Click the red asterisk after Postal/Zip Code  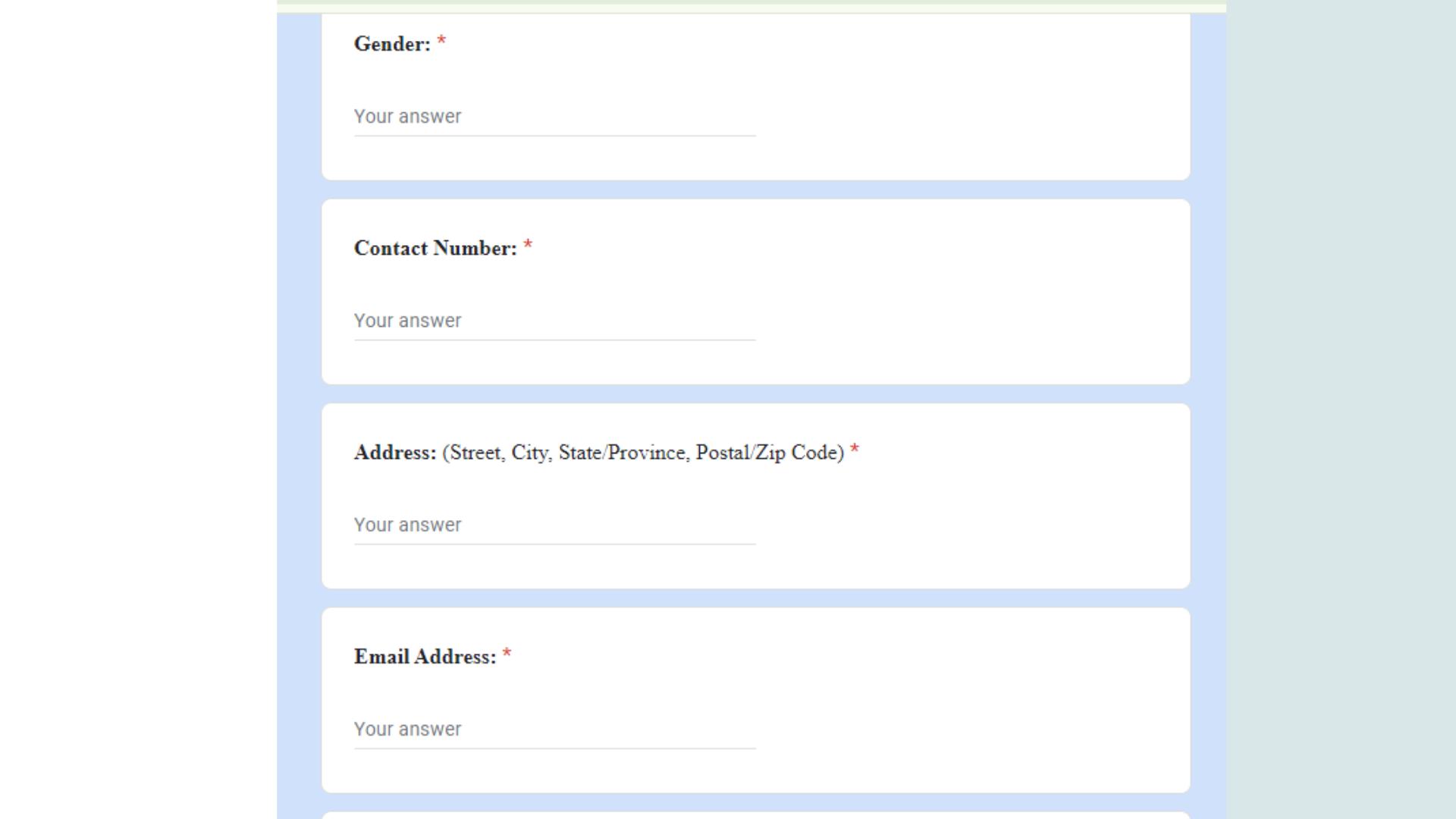click(x=855, y=450)
